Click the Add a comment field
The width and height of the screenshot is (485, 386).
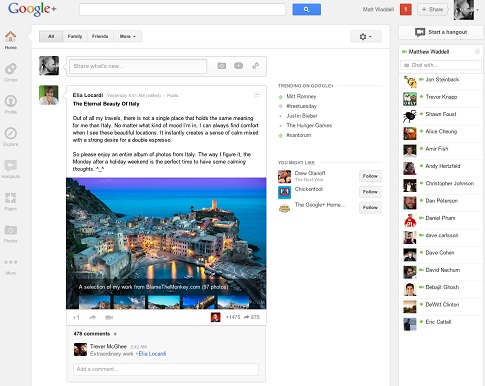(x=166, y=369)
